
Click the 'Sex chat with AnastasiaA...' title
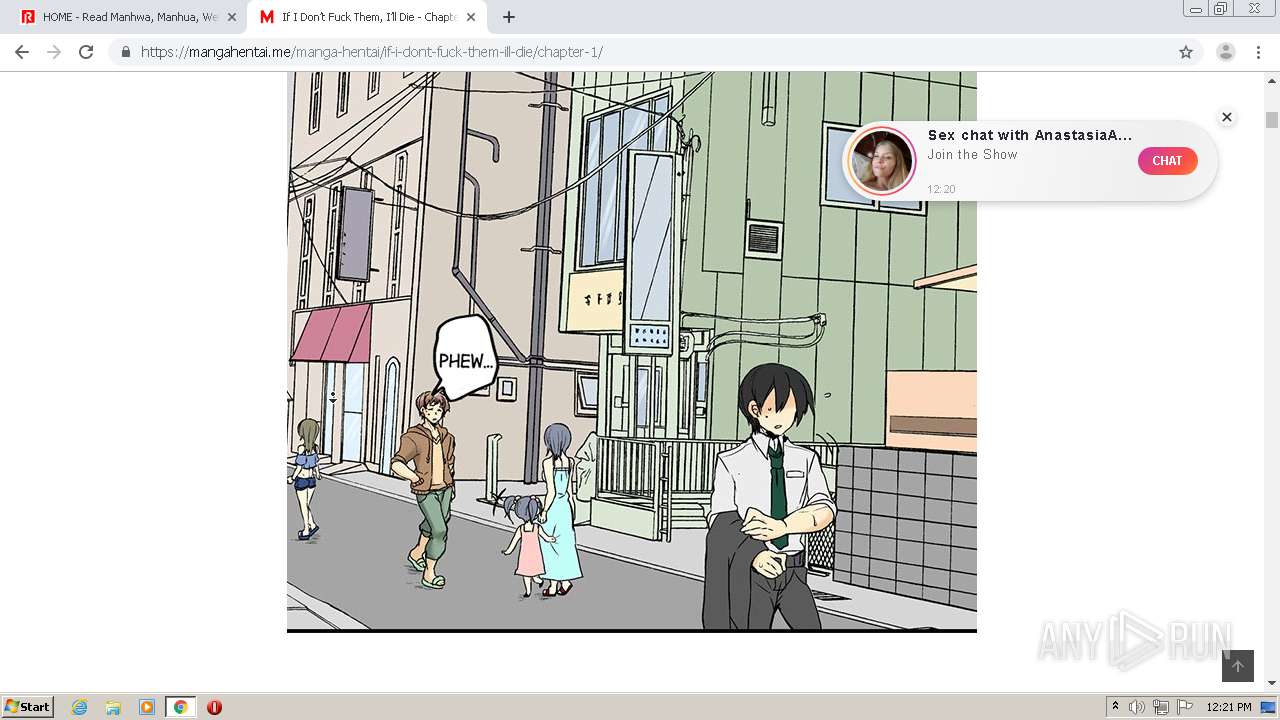[x=1030, y=135]
